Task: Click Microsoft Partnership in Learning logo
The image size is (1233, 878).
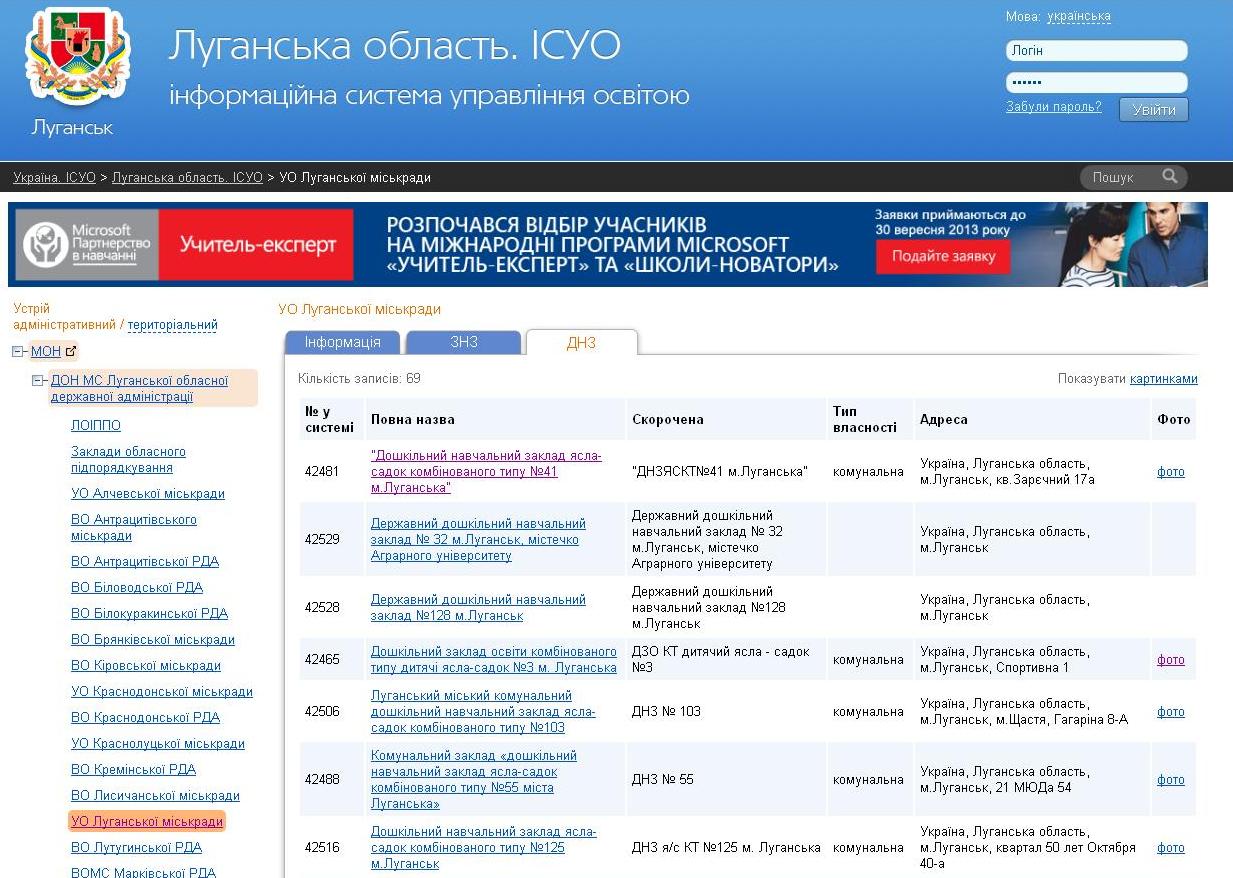Action: click(x=85, y=245)
